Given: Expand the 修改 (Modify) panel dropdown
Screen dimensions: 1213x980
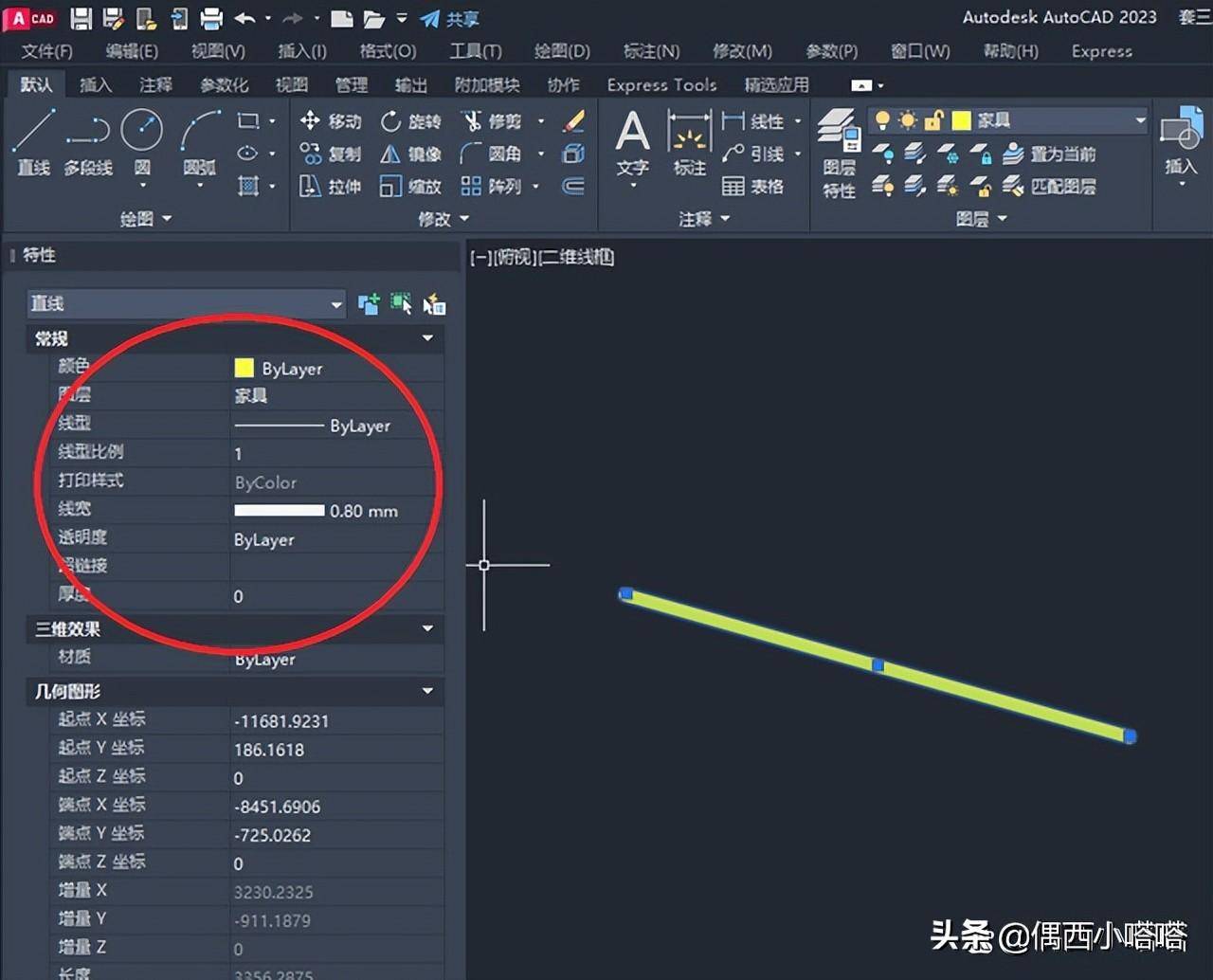Looking at the screenshot, I should [444, 219].
